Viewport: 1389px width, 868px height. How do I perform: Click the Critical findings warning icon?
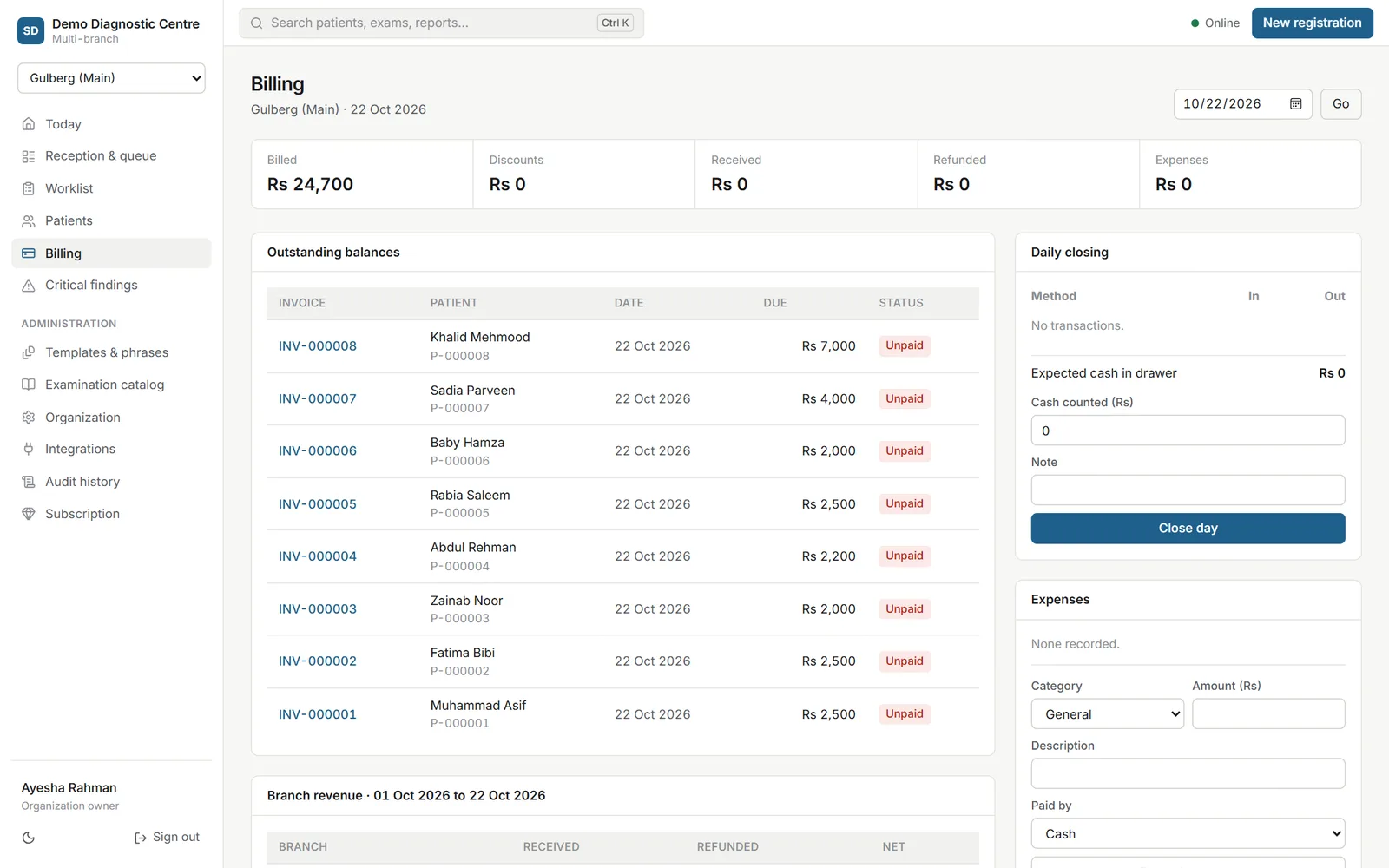tap(29, 286)
